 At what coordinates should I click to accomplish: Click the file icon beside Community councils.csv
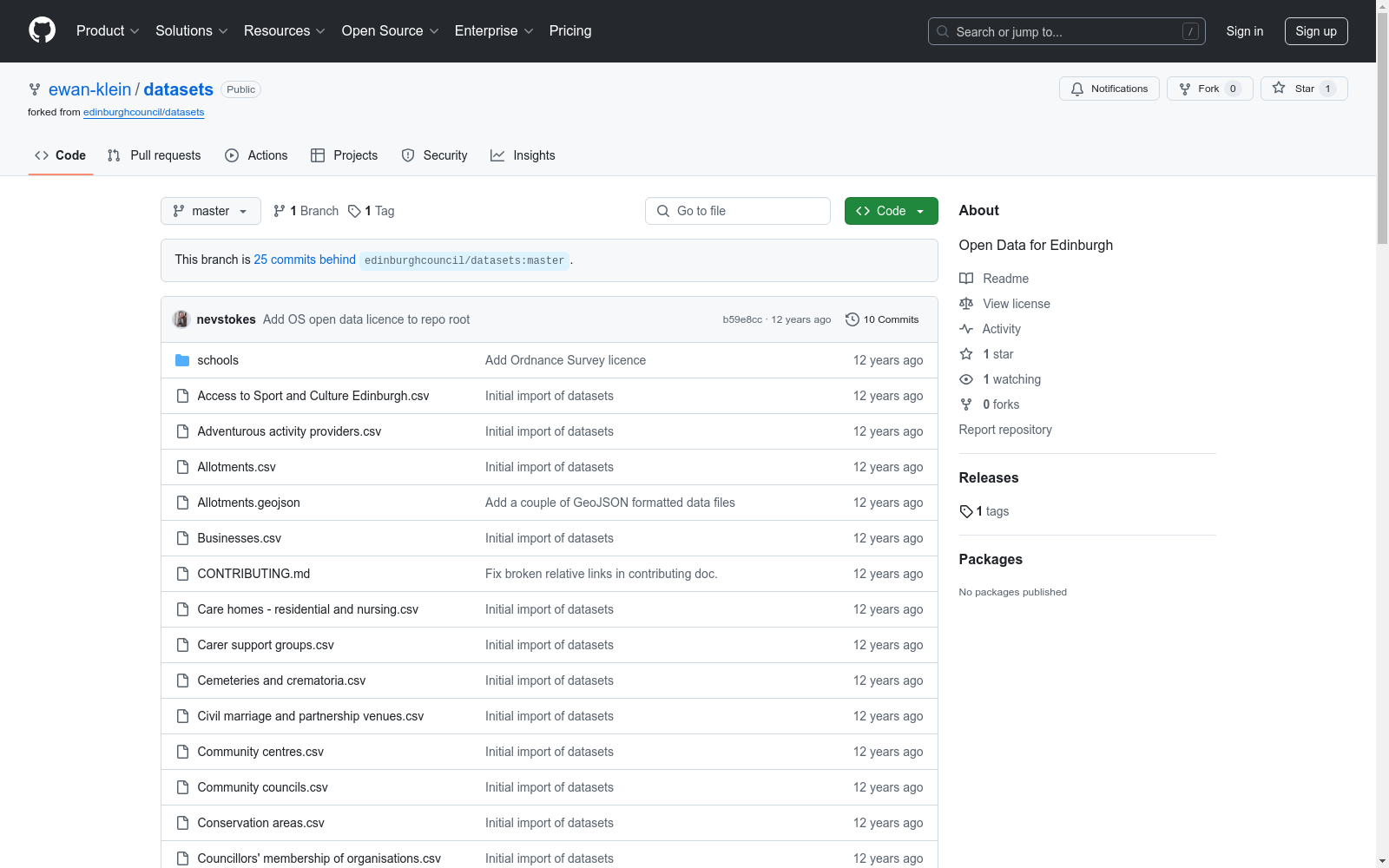pyautogui.click(x=182, y=787)
